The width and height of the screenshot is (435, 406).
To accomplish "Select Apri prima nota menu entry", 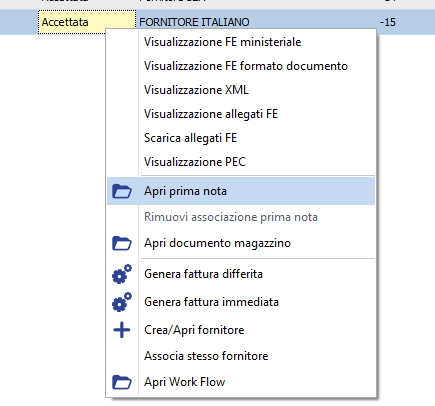I will pyautogui.click(x=241, y=191).
